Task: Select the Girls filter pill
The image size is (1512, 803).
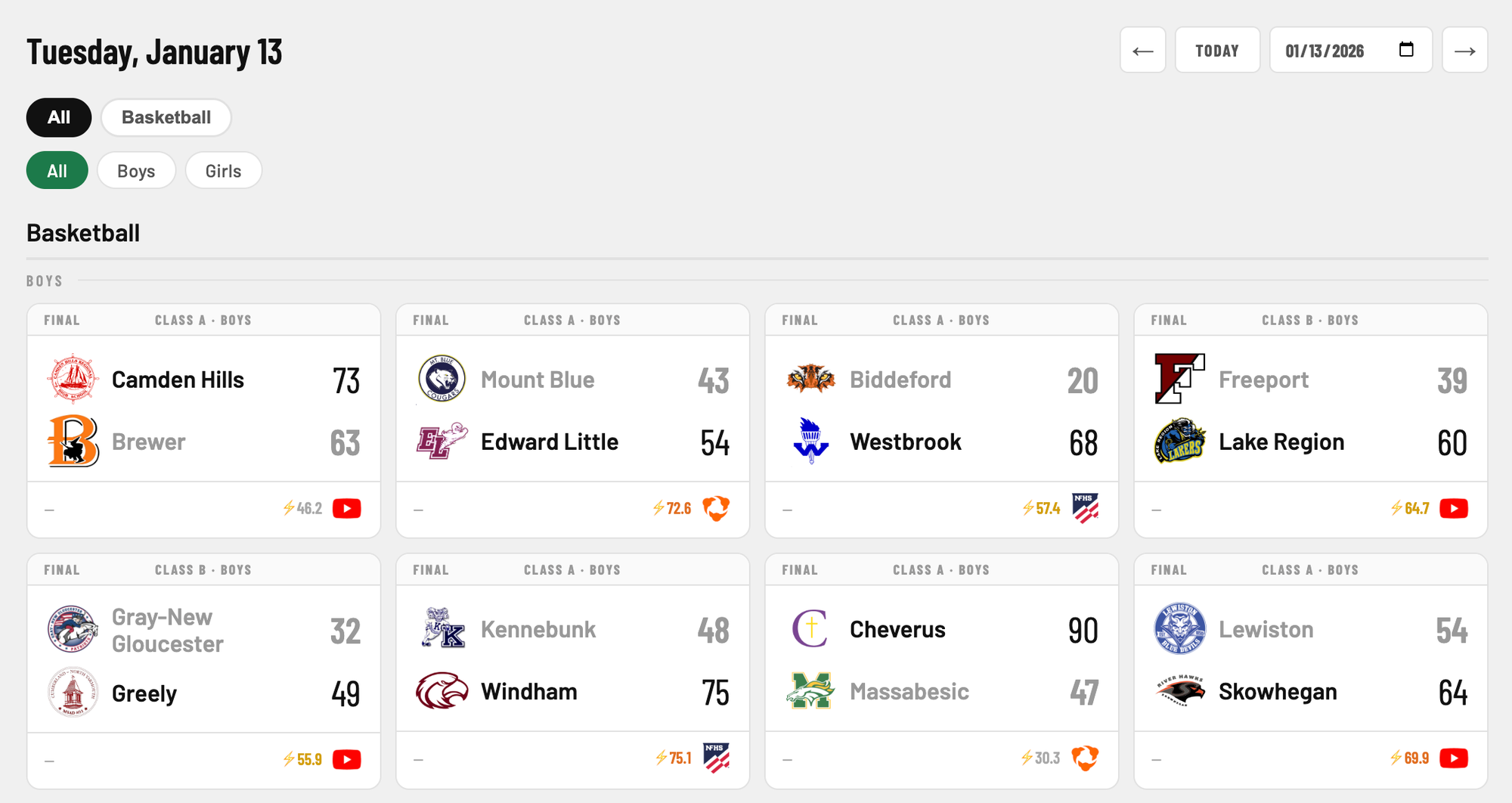Action: pyautogui.click(x=223, y=171)
